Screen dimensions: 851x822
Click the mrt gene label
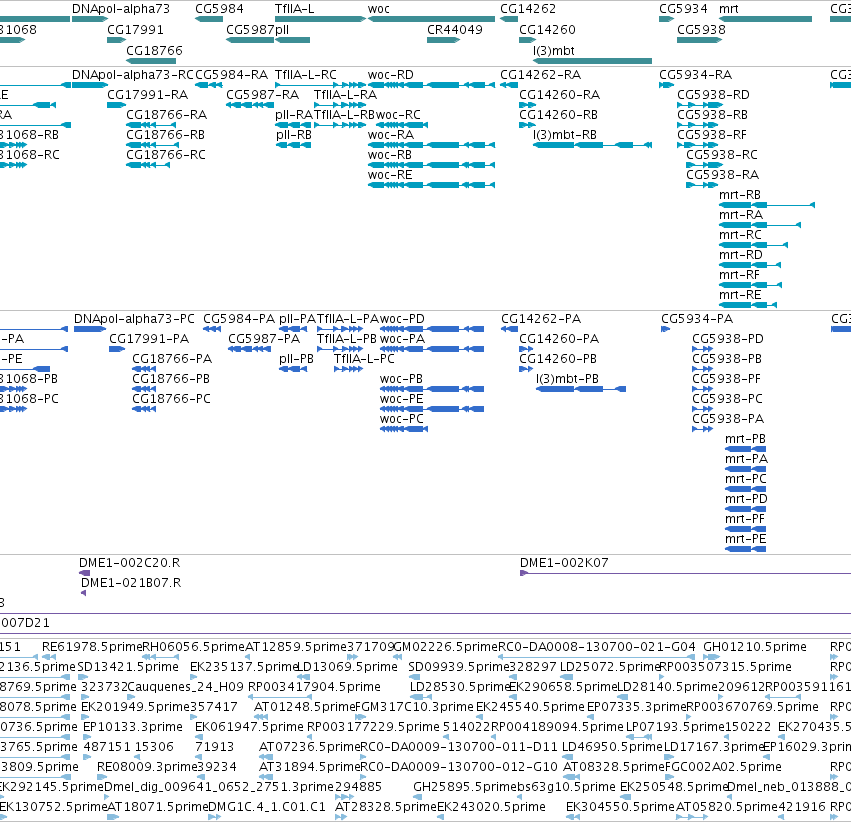tap(728, 9)
